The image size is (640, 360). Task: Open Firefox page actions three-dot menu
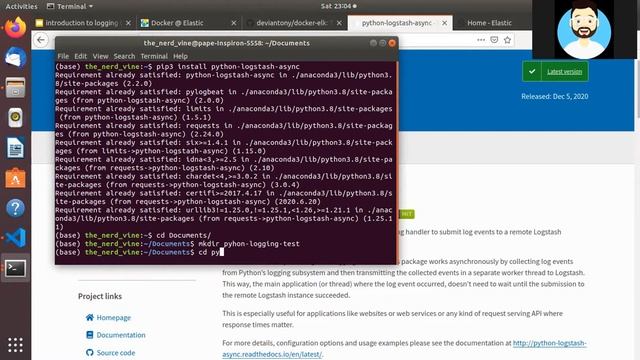click(481, 40)
